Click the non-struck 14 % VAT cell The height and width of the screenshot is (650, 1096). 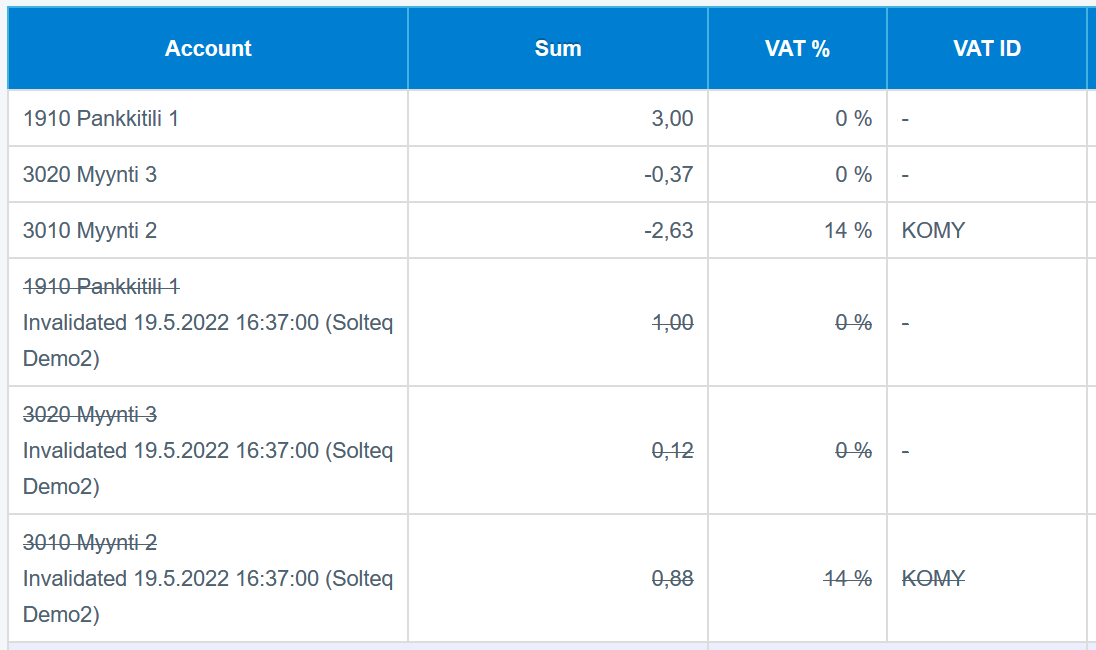(848, 231)
